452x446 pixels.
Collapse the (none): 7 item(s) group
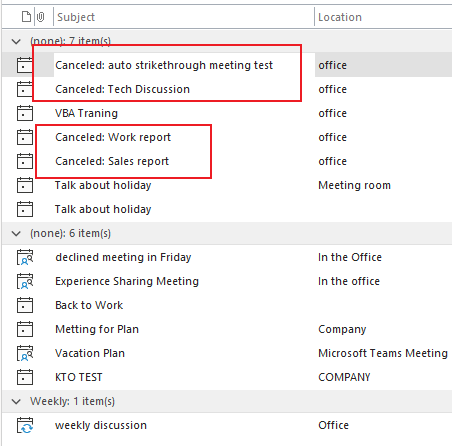click(16, 41)
